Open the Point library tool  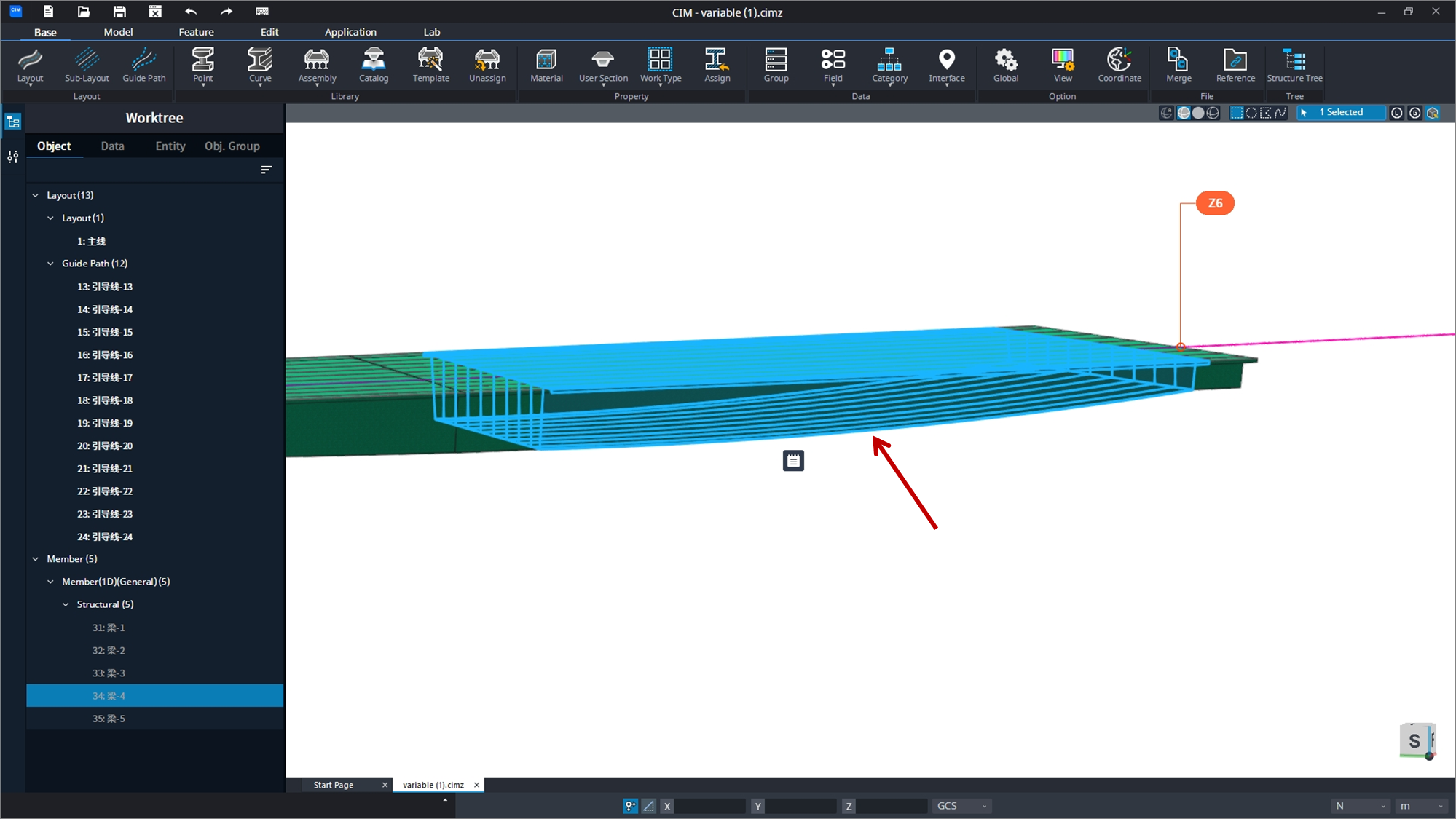click(x=202, y=66)
